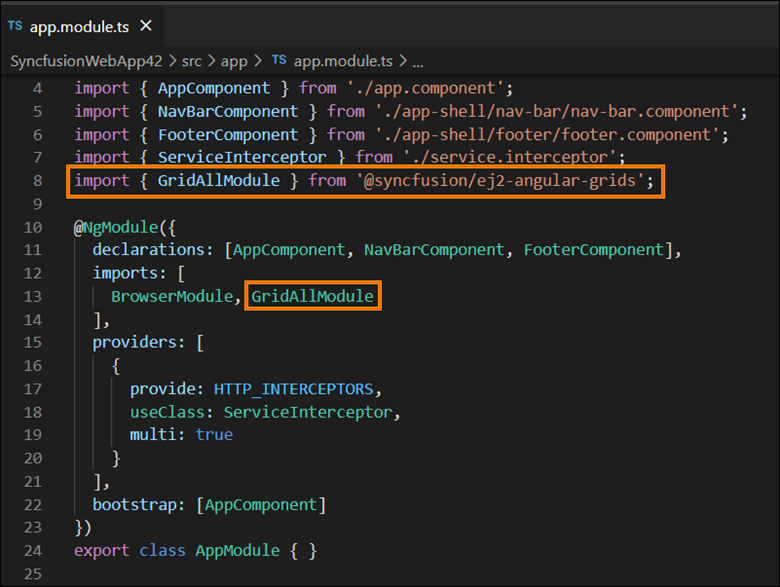Expand the app breadcrumb segment
780x587 pixels.
click(x=234, y=61)
